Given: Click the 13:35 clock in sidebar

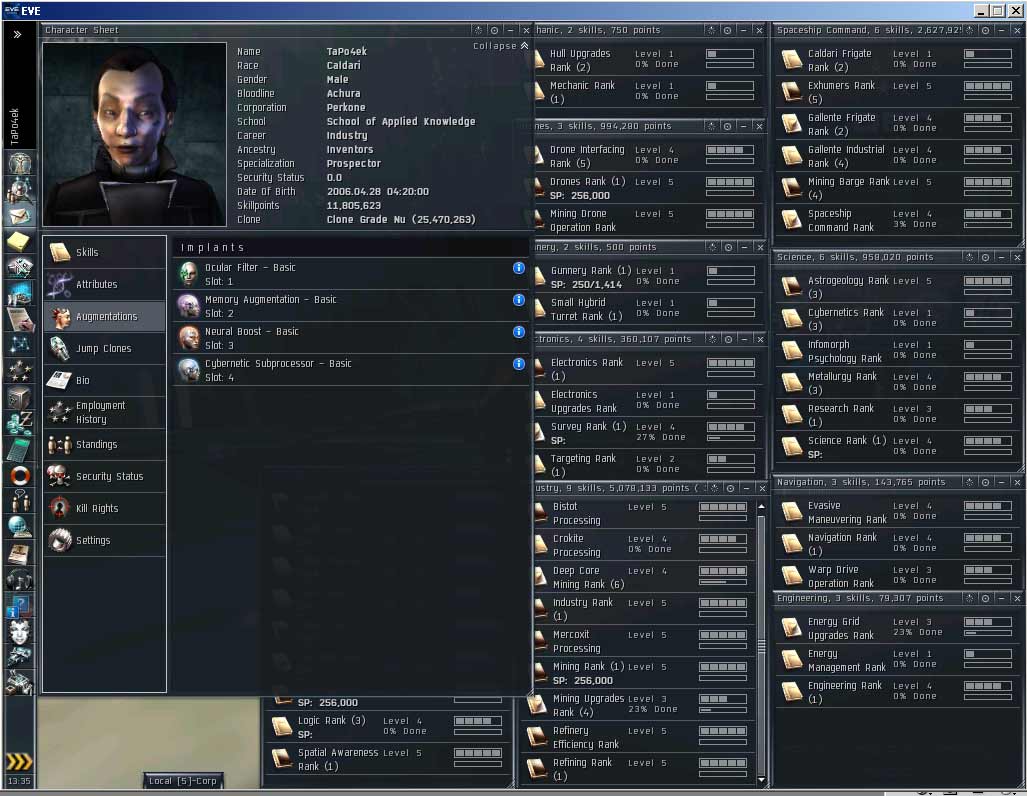Looking at the screenshot, I should 19,781.
